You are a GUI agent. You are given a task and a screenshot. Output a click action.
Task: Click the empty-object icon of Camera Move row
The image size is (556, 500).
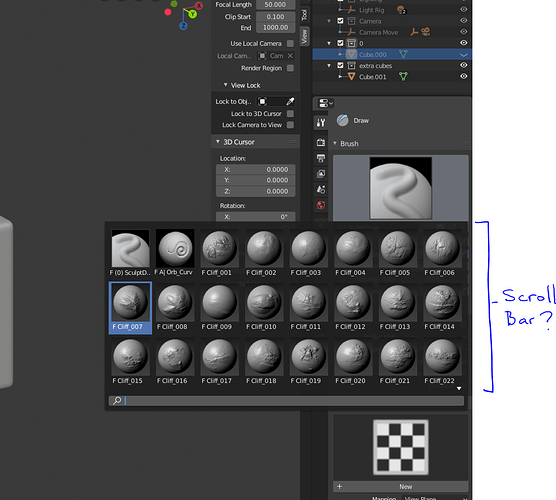click(x=351, y=32)
